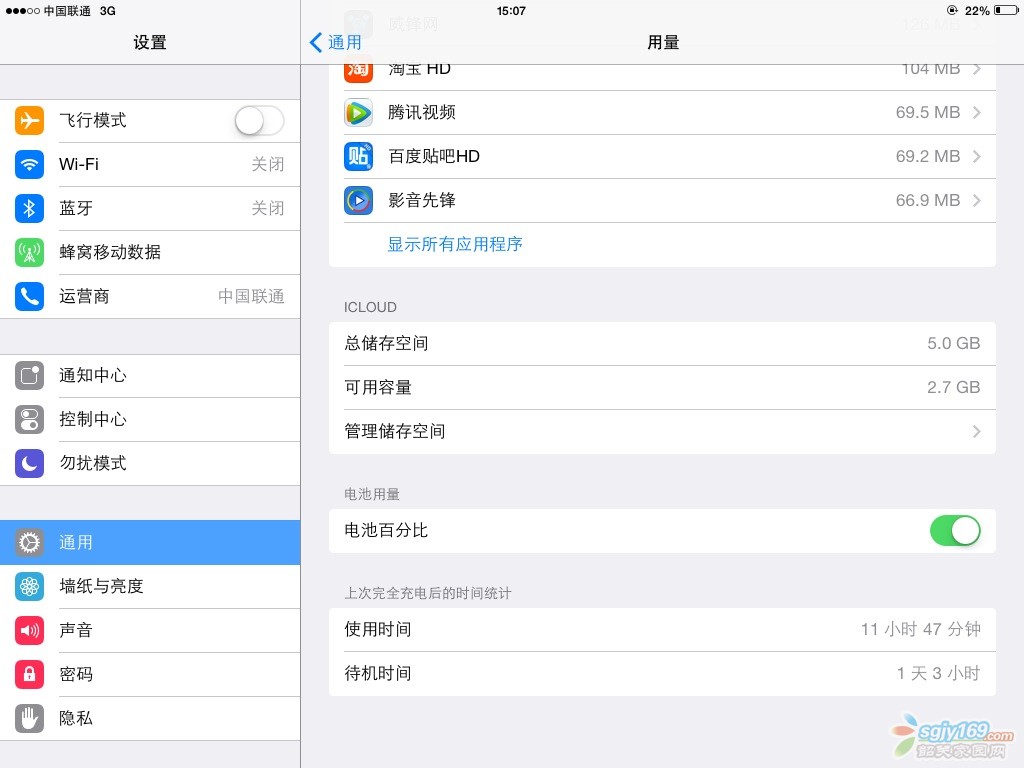Viewport: 1024px width, 768px height.
Task: Tap the Baidu Tieba HD app icon
Action: tap(358, 156)
